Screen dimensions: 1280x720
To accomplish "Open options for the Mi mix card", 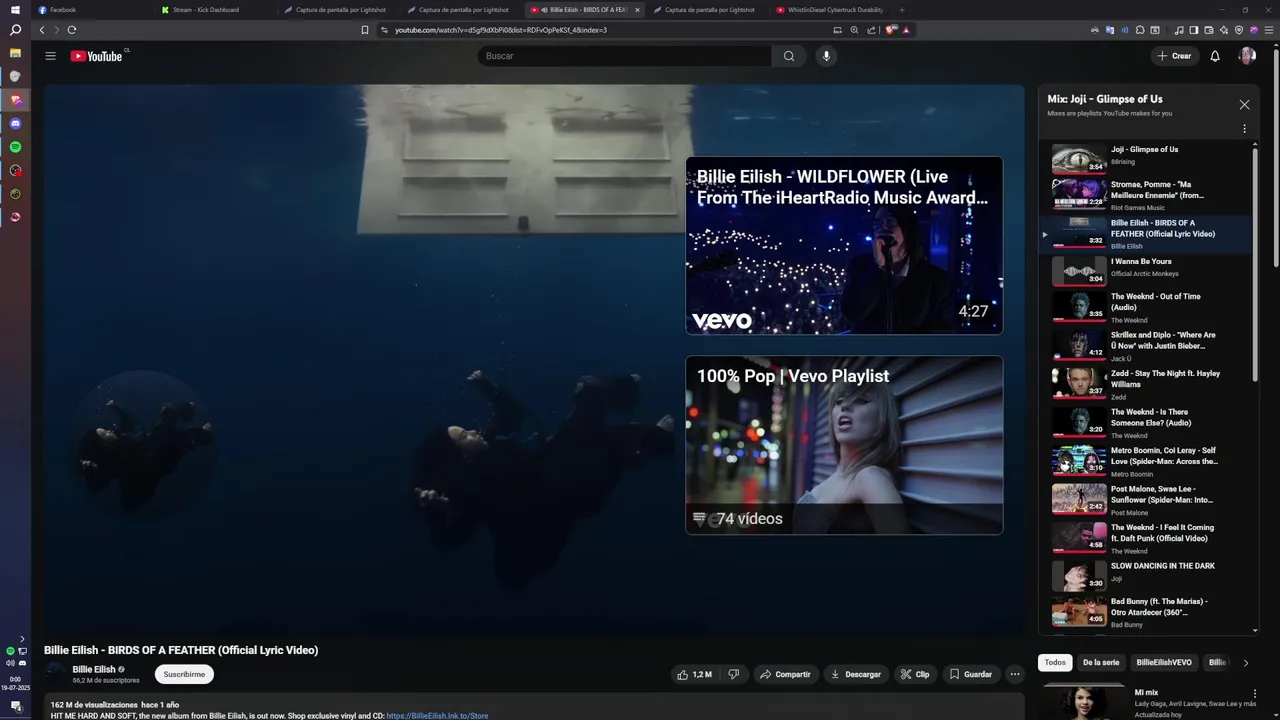I will pos(1255,693).
